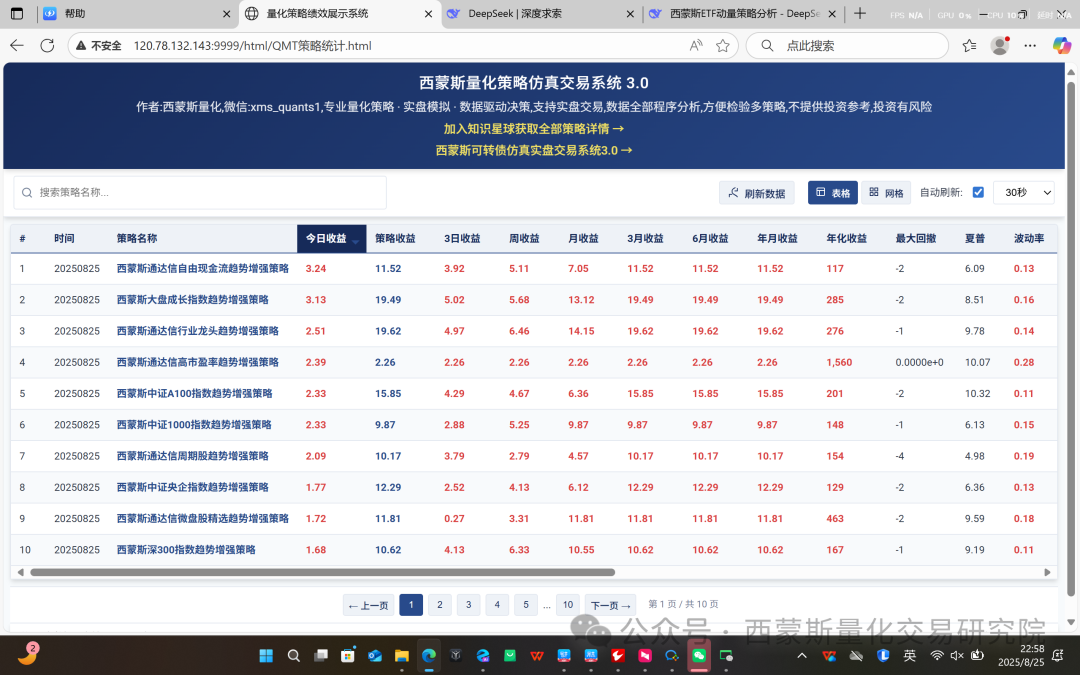This screenshot has height=675, width=1080.
Task: Open strategy 西蒙斯深300指数趋势增强策略
Action: 186,550
